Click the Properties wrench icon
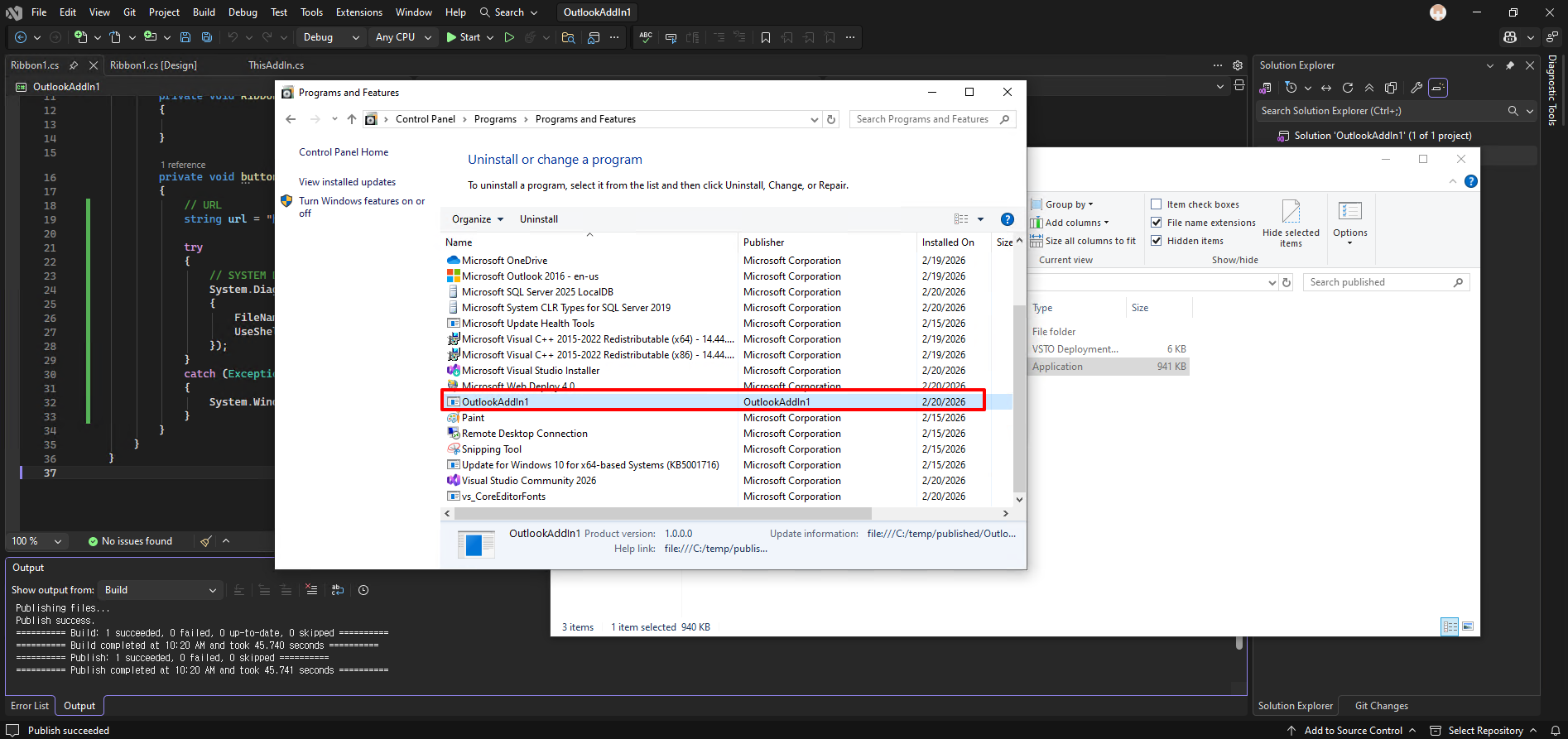Image resolution: width=1568 pixels, height=739 pixels. [1416, 88]
